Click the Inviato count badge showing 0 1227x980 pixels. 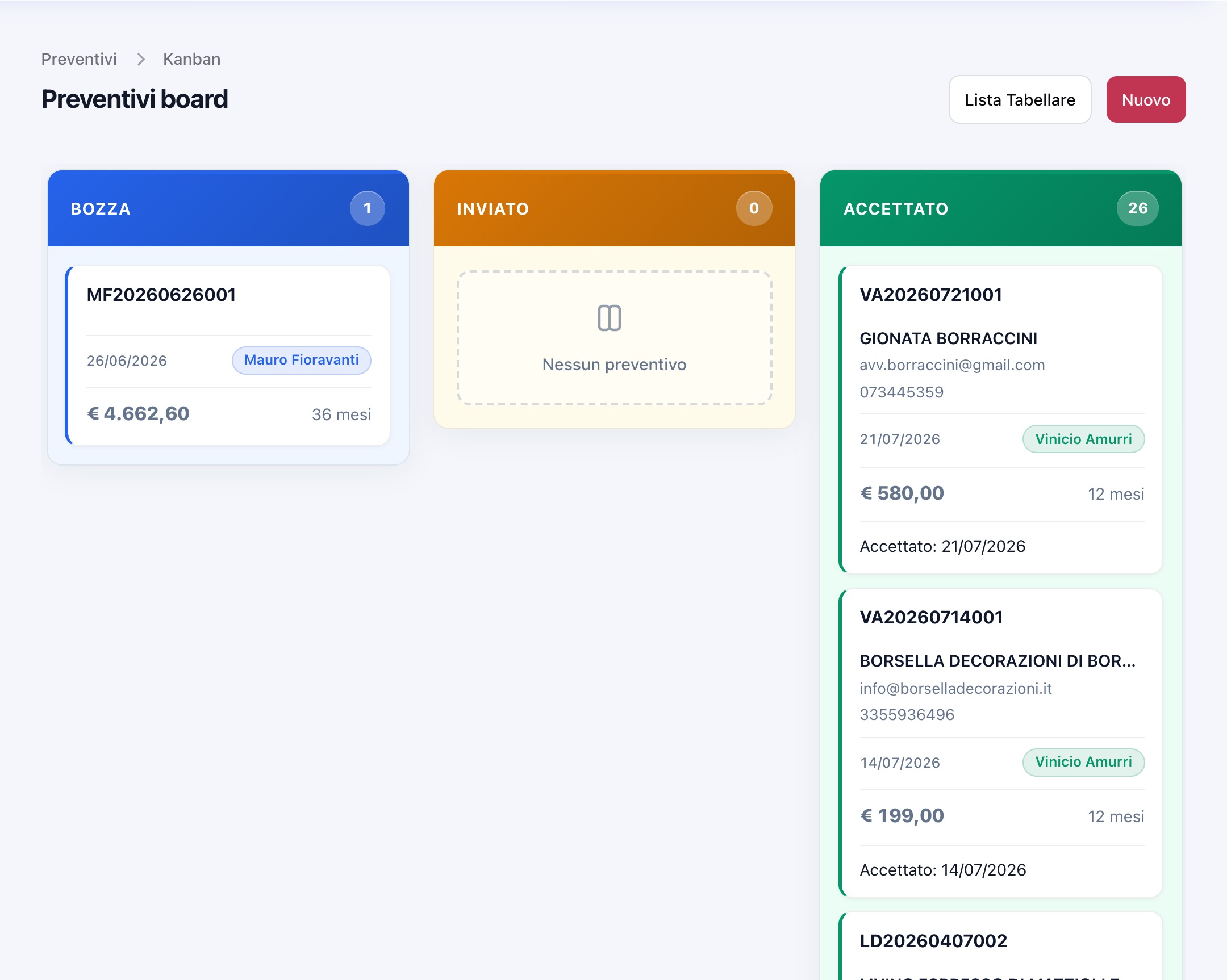pos(754,208)
